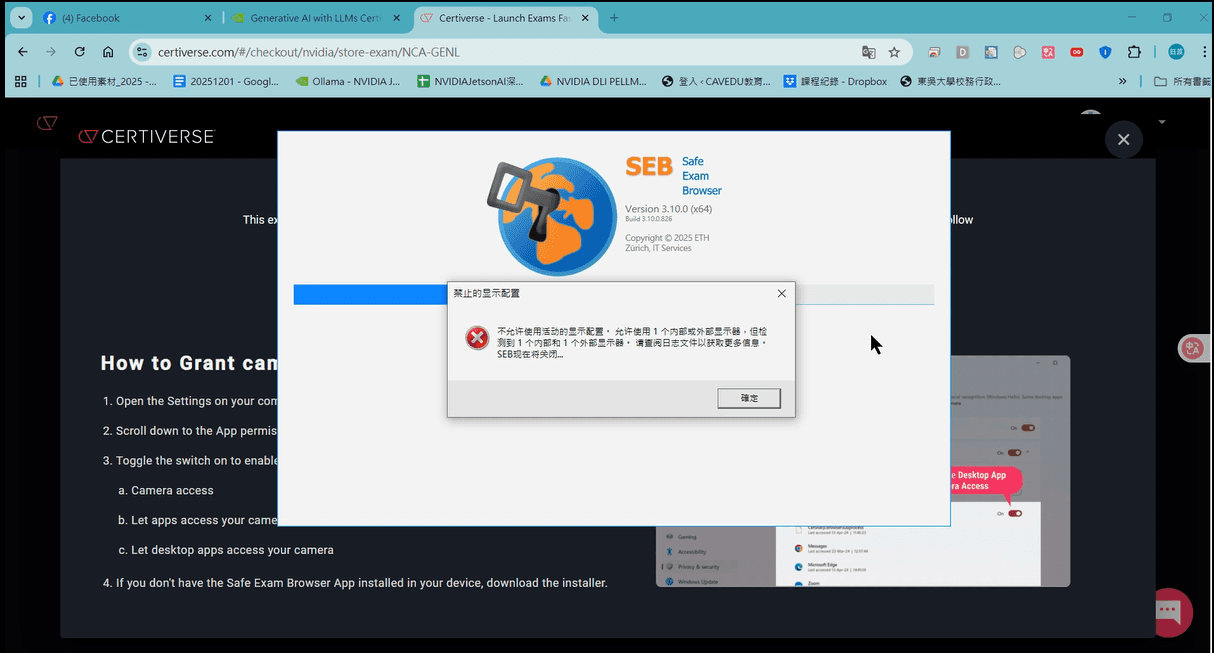Reload the current page
The height and width of the screenshot is (653, 1214).
click(79, 52)
